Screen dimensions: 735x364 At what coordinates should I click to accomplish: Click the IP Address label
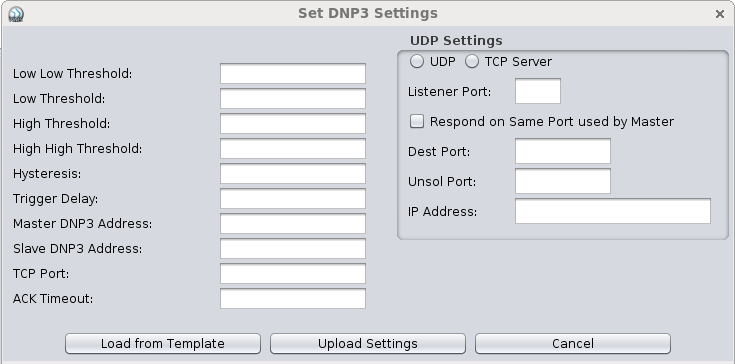(442, 212)
